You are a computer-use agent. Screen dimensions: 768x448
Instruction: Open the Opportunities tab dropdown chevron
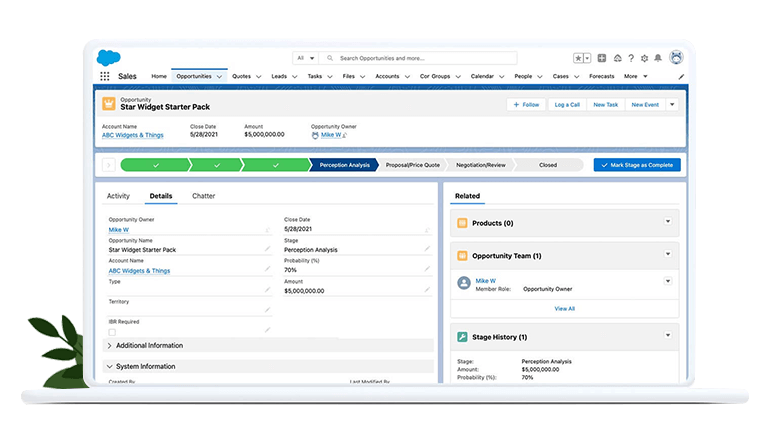pyautogui.click(x=219, y=77)
